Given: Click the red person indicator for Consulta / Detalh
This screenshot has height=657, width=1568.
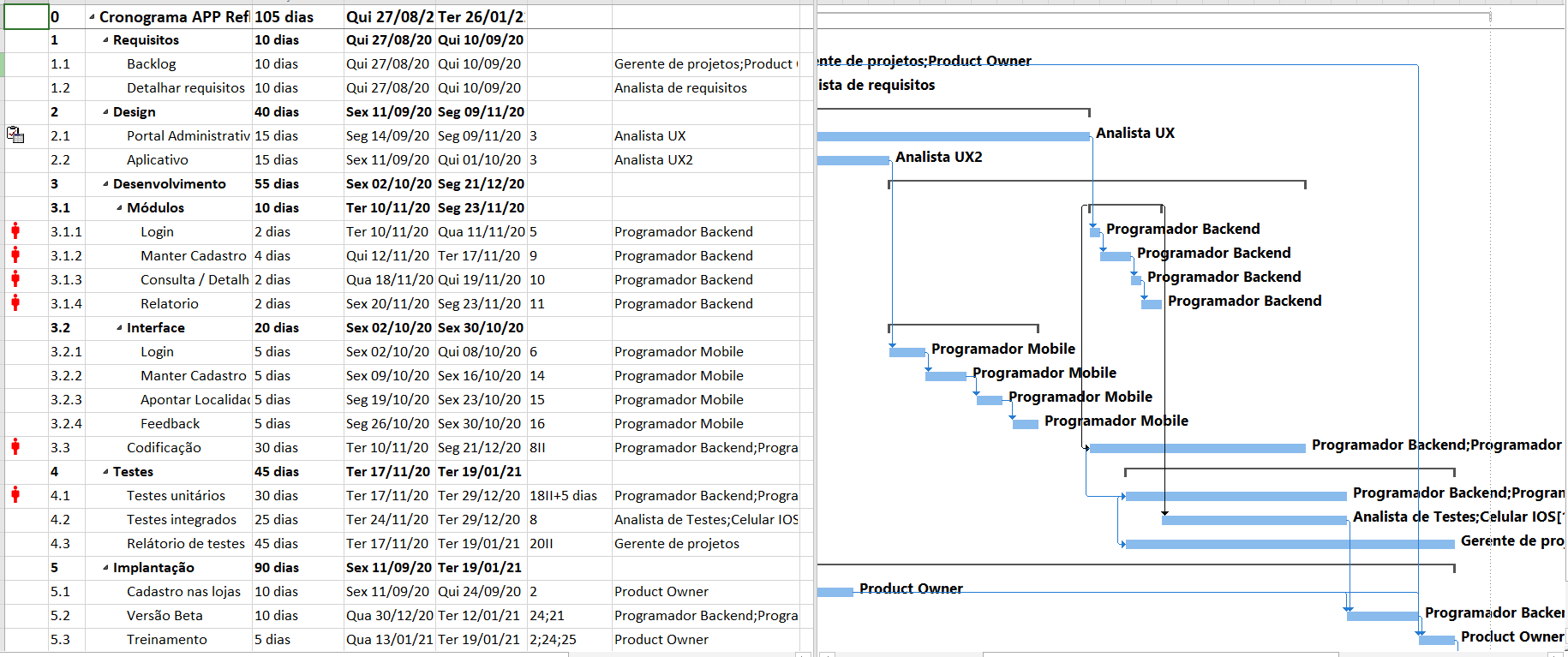Looking at the screenshot, I should 15,278.
